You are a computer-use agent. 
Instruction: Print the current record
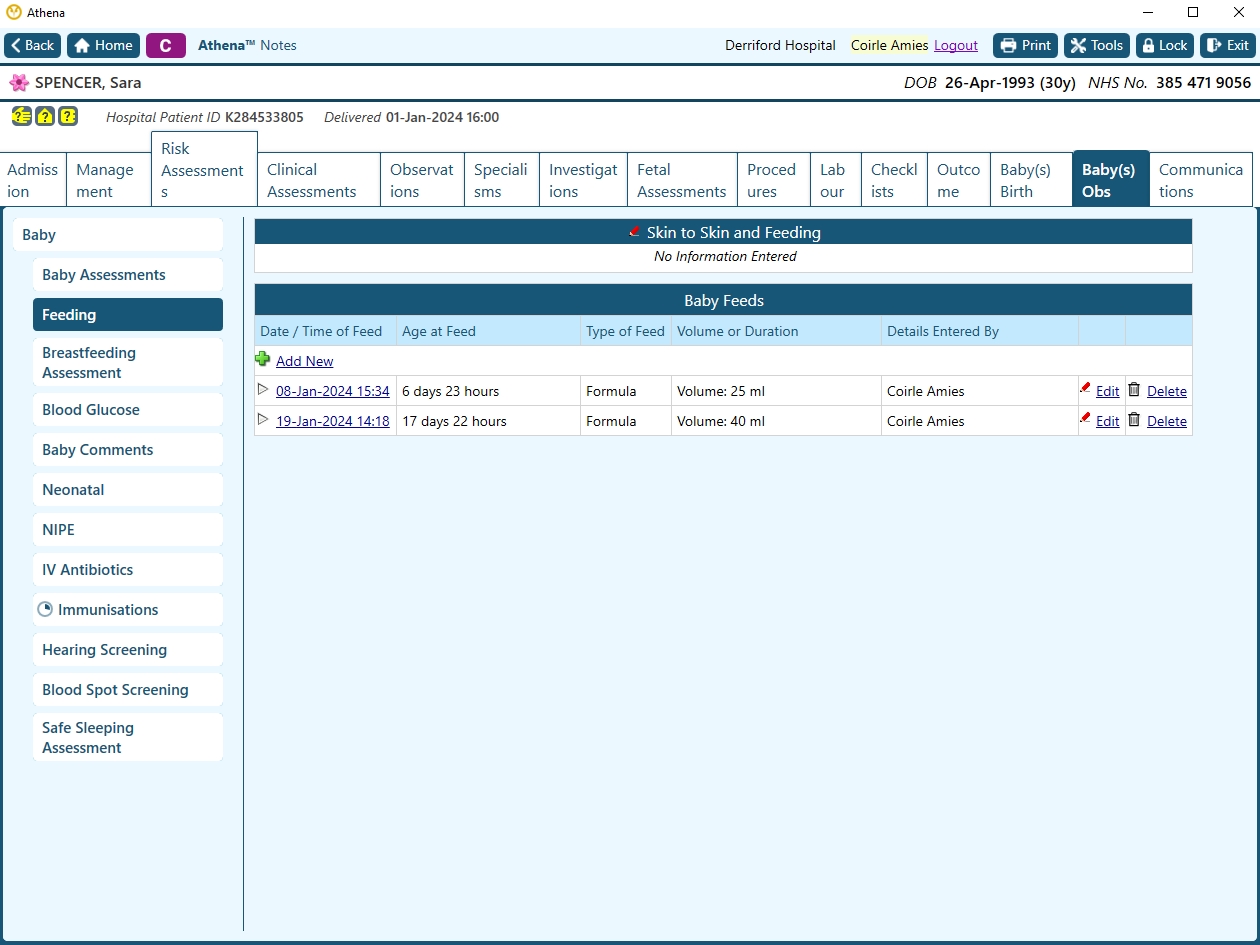[1026, 46]
